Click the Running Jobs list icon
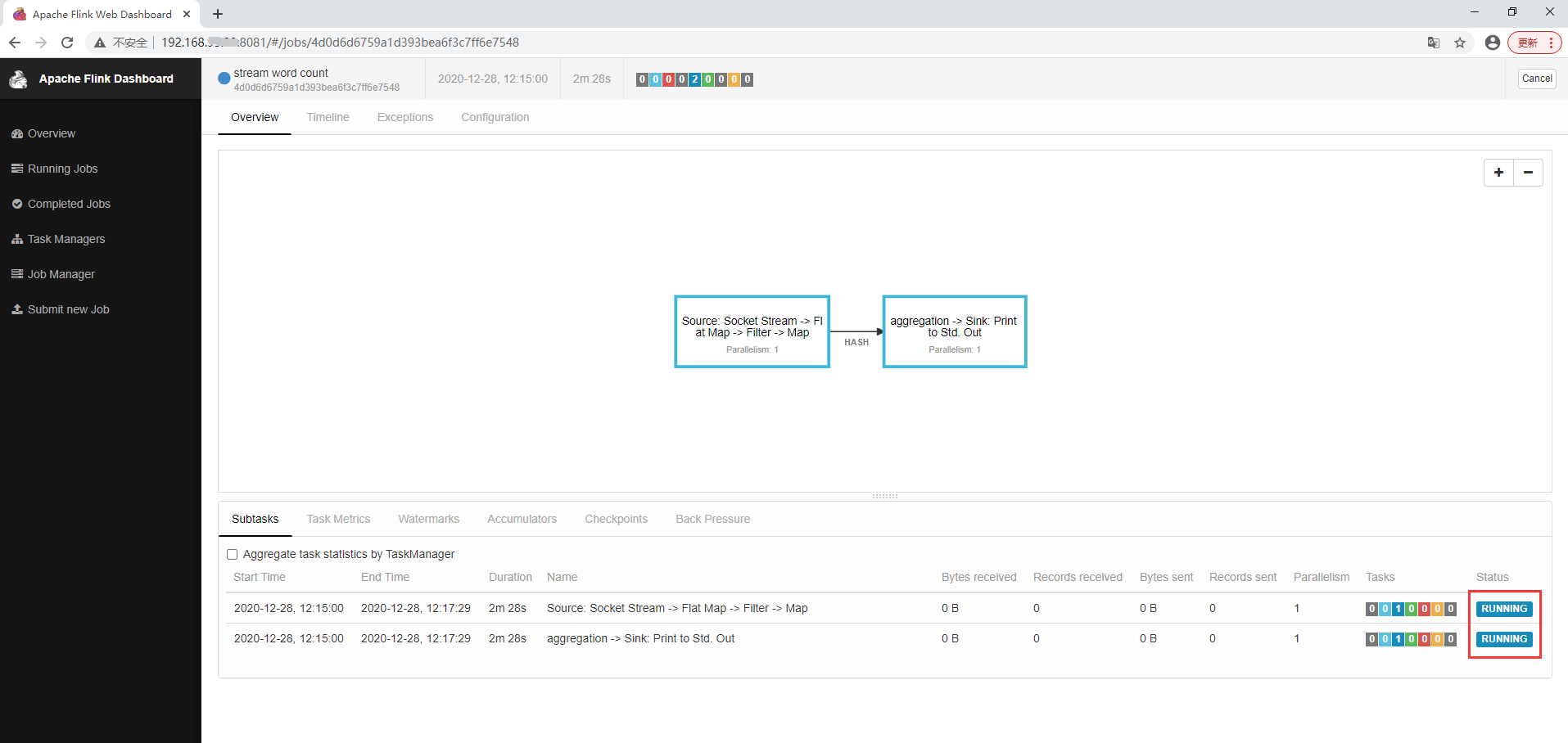 [16, 169]
